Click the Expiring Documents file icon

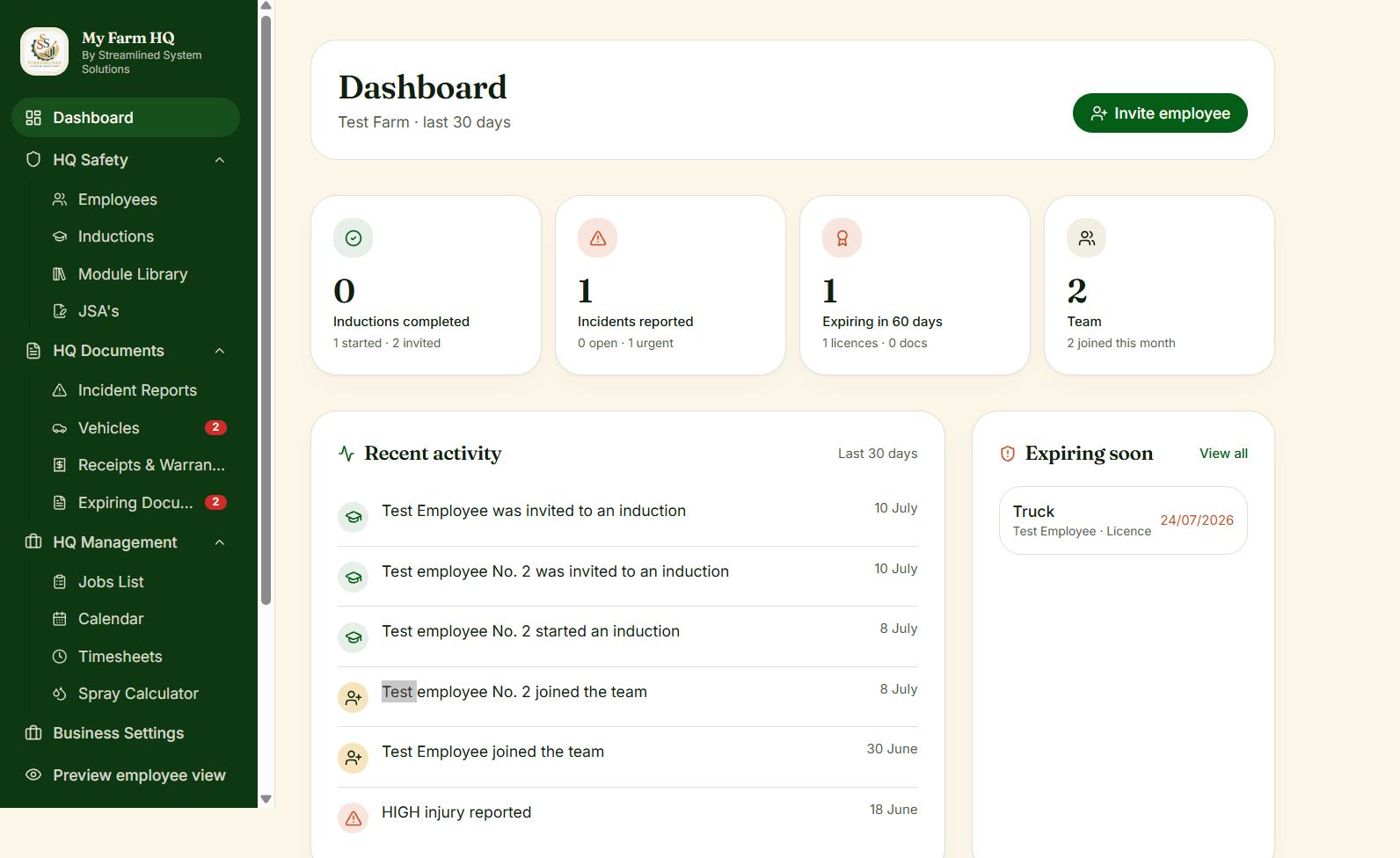point(60,503)
